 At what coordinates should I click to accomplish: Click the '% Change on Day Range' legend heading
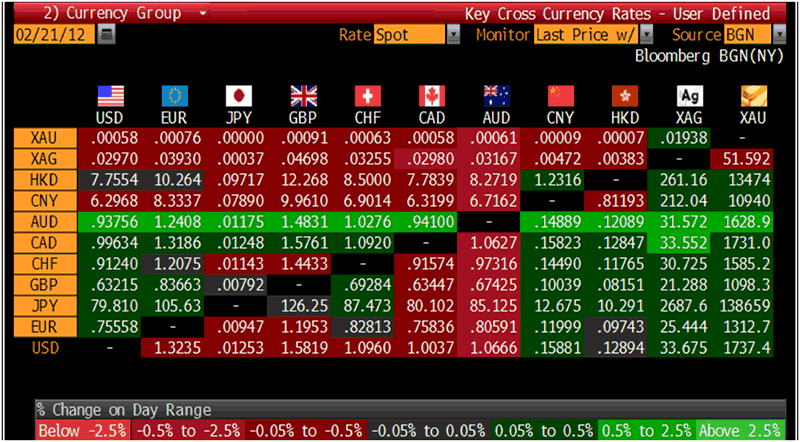pyautogui.click(x=124, y=410)
